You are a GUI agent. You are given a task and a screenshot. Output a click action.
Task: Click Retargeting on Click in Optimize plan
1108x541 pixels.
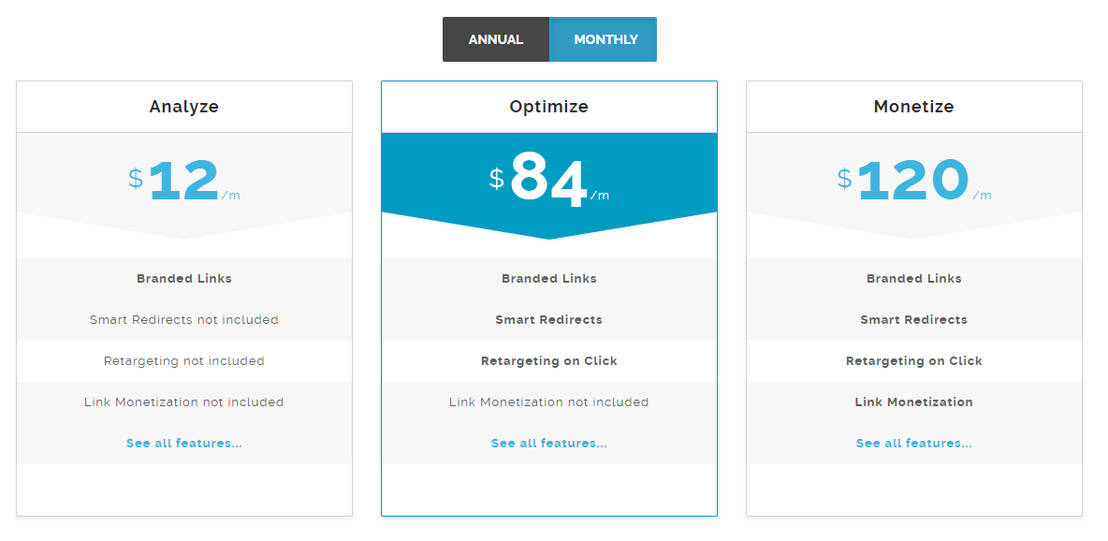point(549,361)
